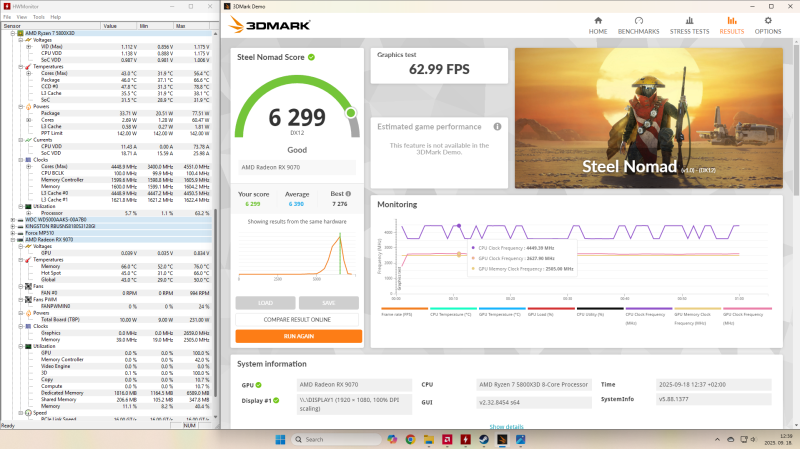Click the Fans icon under AMD Radeon RX 9070
The height and width of the screenshot is (449, 800).
28,286
